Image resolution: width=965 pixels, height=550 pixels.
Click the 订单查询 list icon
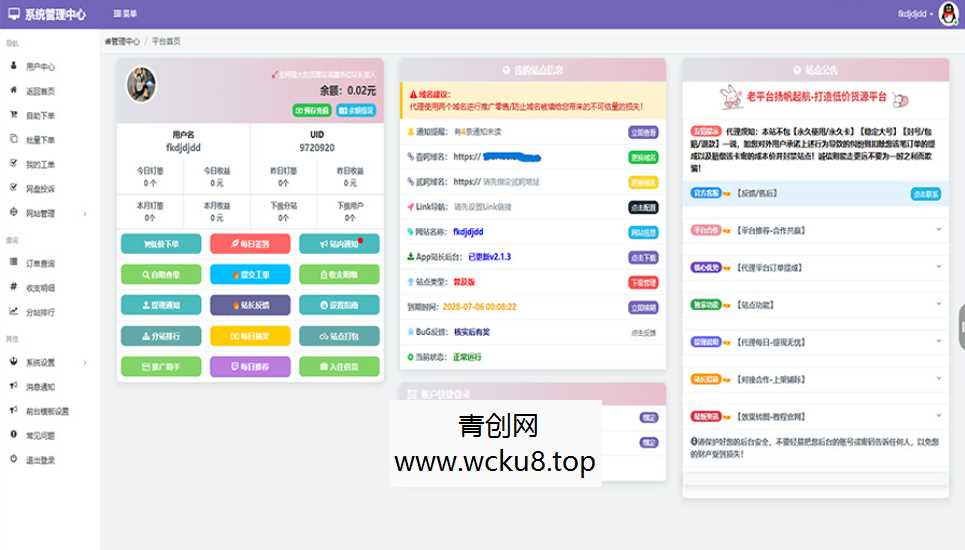pos(13,262)
